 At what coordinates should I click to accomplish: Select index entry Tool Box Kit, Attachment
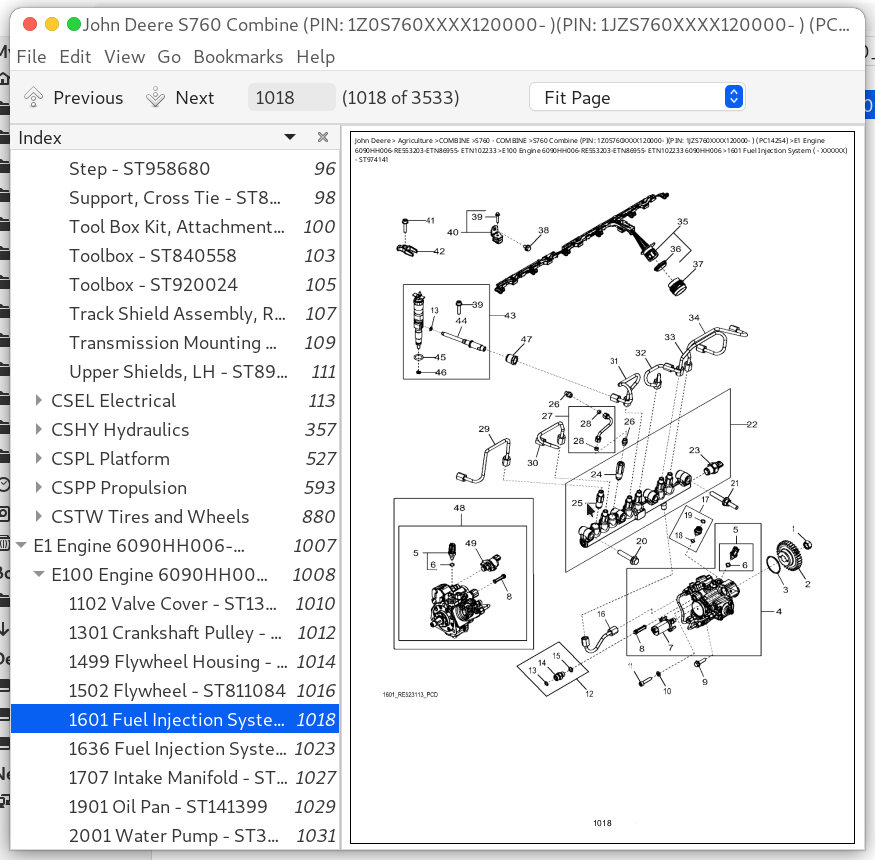pyautogui.click(x=175, y=227)
